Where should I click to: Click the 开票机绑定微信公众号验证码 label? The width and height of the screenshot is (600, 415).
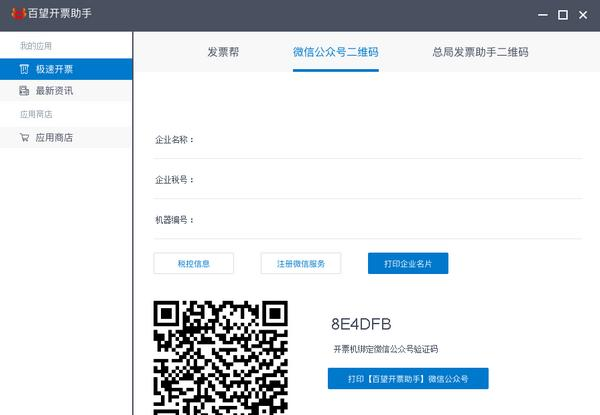[386, 349]
